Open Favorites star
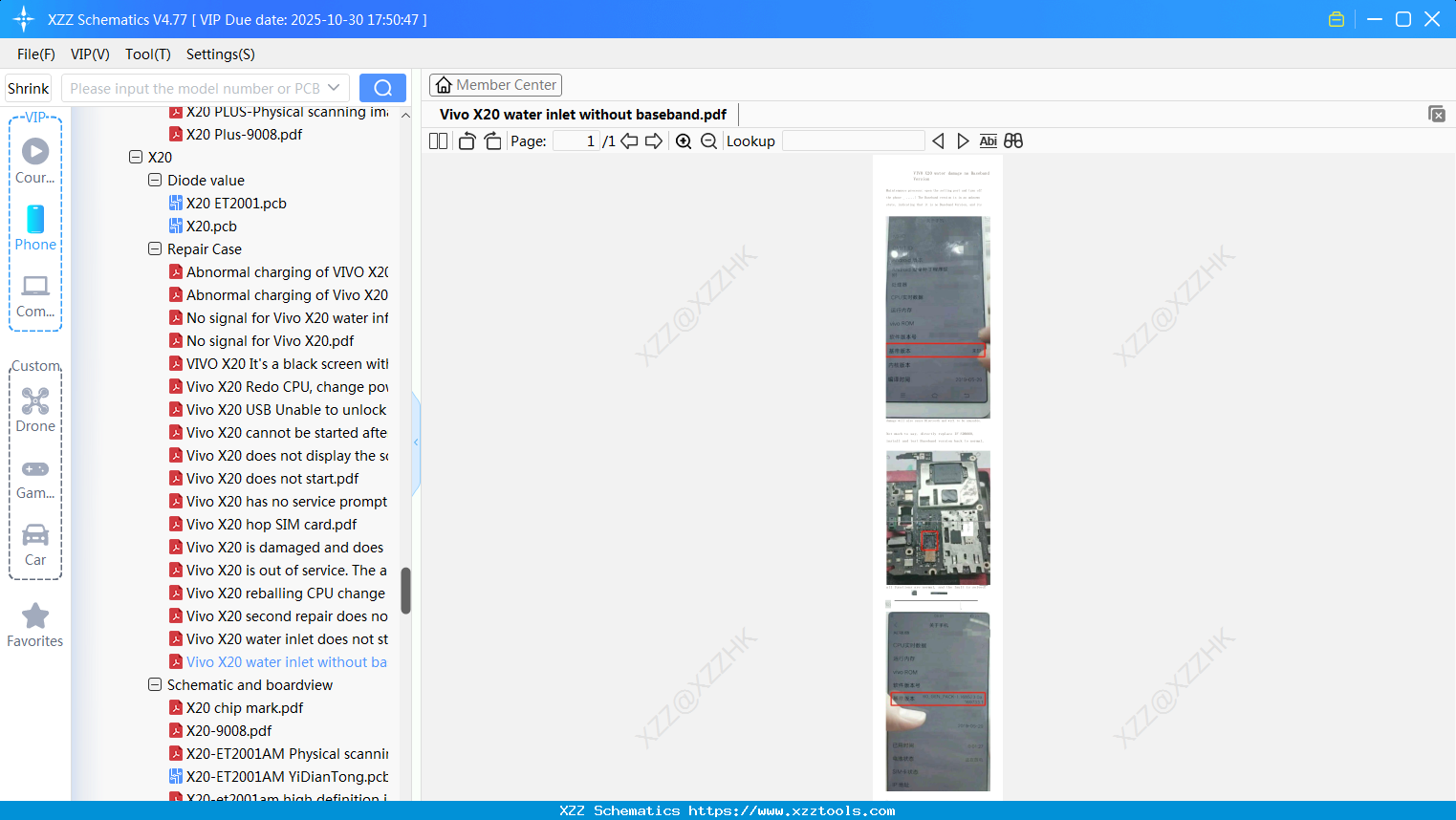 click(35, 626)
